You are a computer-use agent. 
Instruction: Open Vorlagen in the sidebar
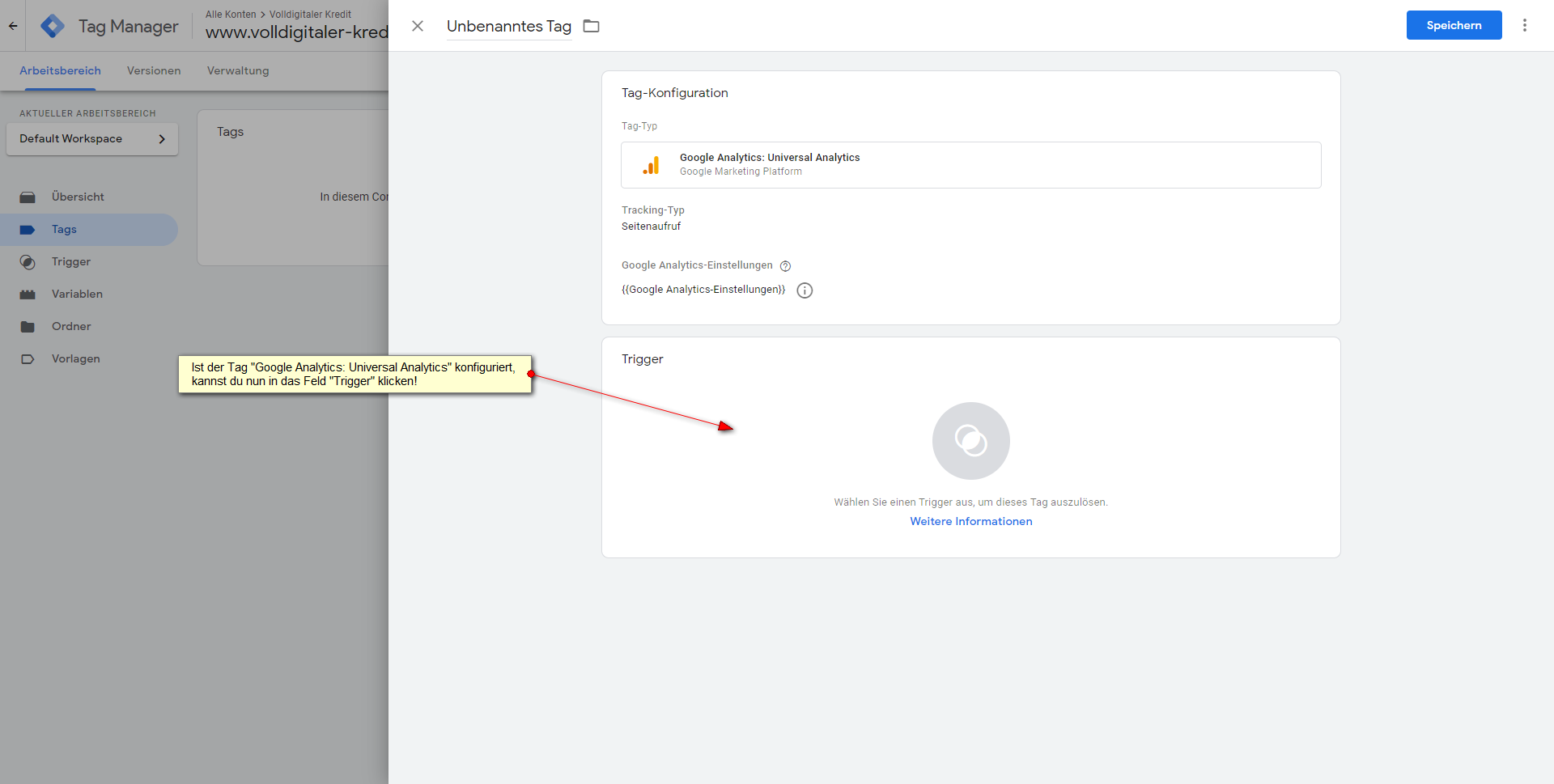[x=89, y=358]
